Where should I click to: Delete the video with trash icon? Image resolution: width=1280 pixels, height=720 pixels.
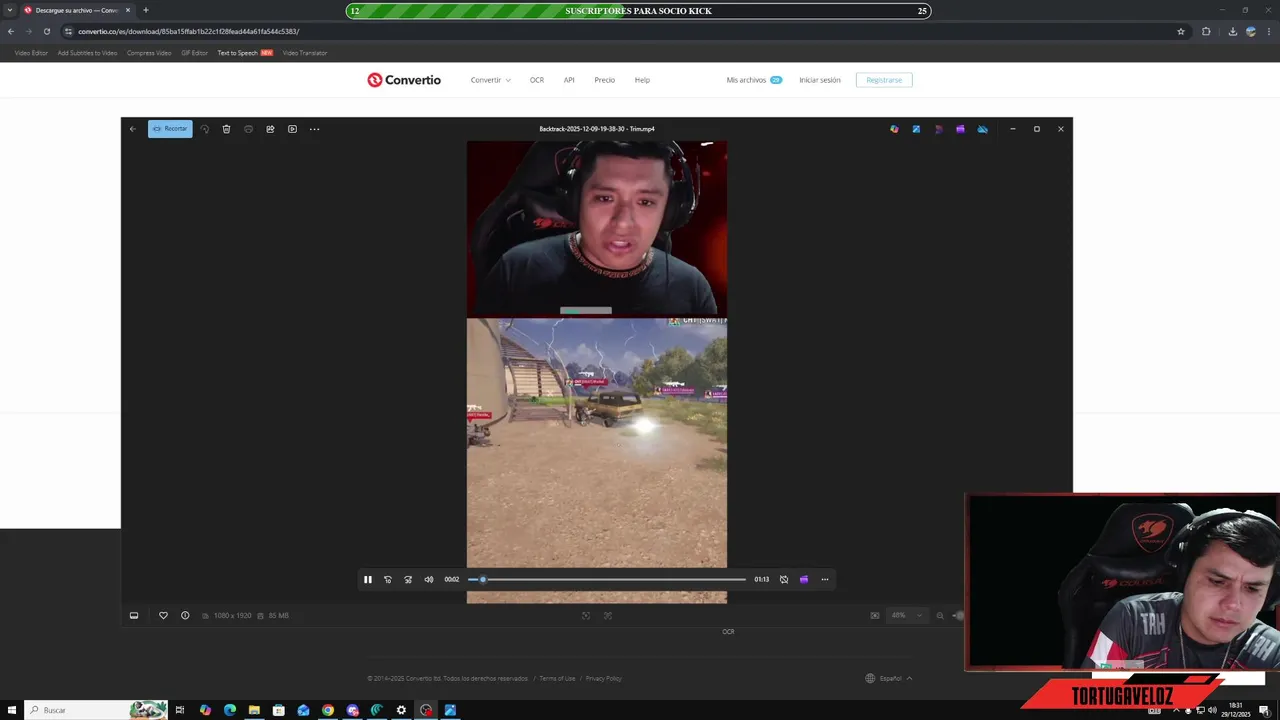[x=227, y=129]
